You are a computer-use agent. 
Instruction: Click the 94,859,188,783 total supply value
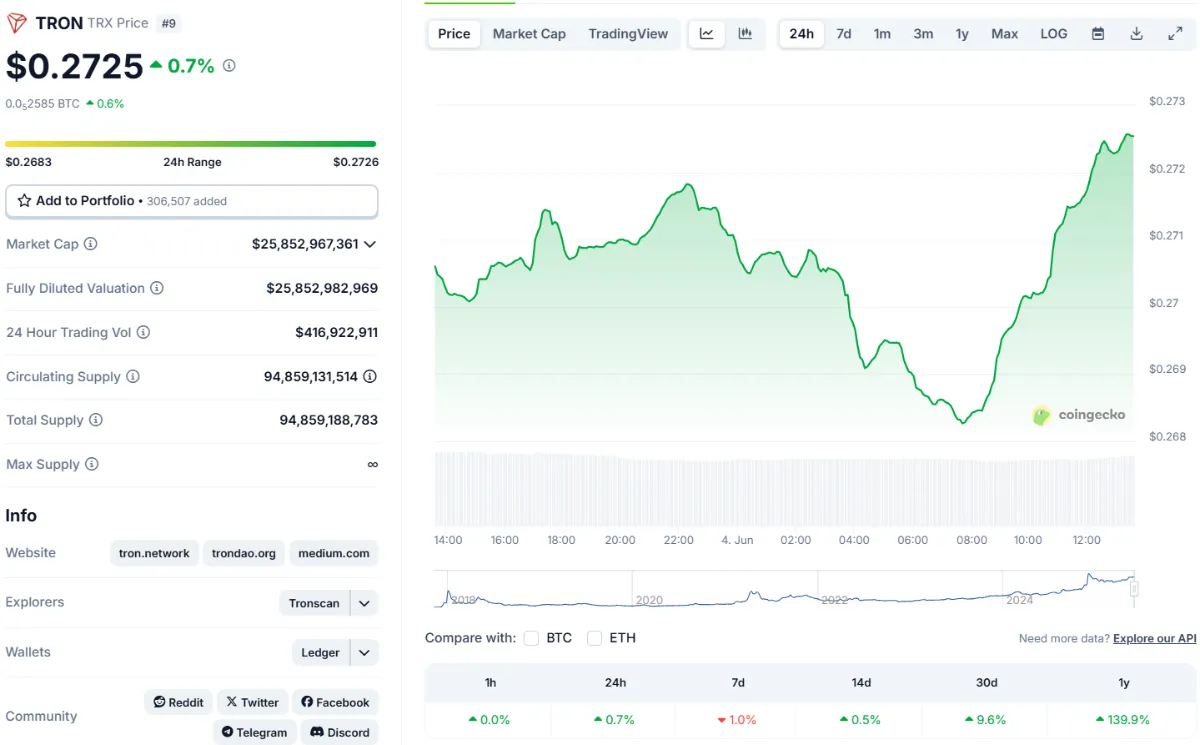[x=328, y=420]
